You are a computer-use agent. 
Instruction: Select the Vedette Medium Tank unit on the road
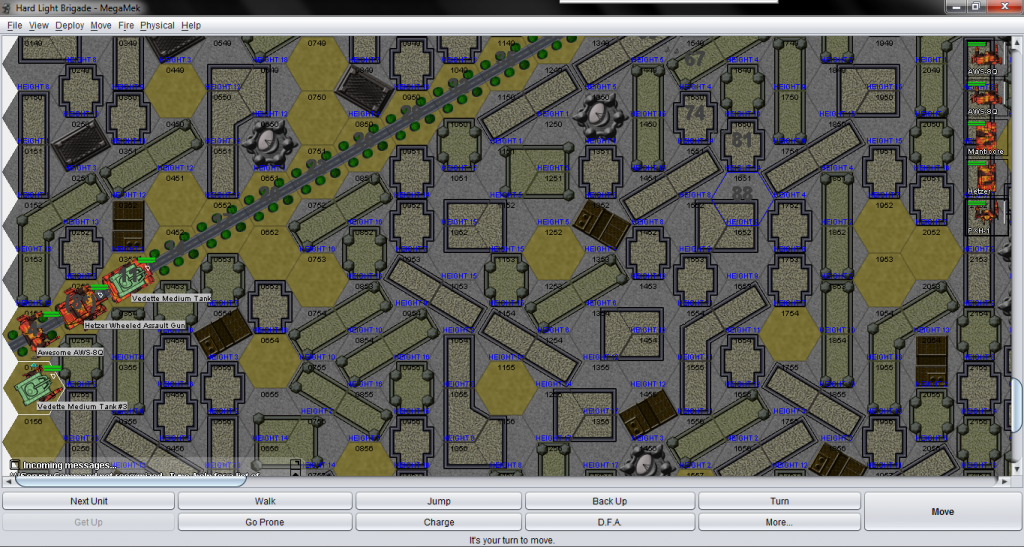[x=131, y=281]
